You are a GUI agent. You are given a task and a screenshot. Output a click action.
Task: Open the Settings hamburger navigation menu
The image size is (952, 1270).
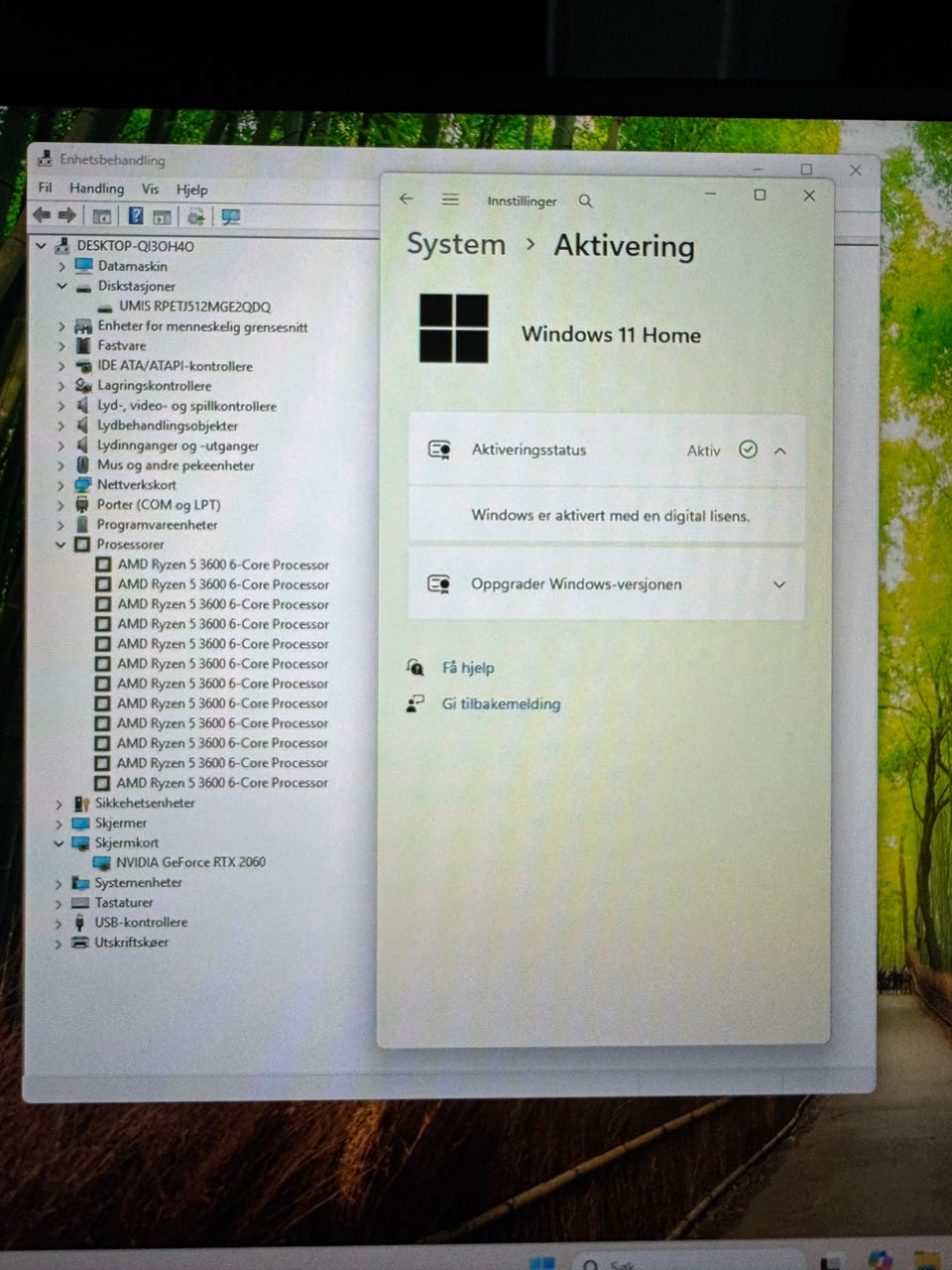[450, 199]
